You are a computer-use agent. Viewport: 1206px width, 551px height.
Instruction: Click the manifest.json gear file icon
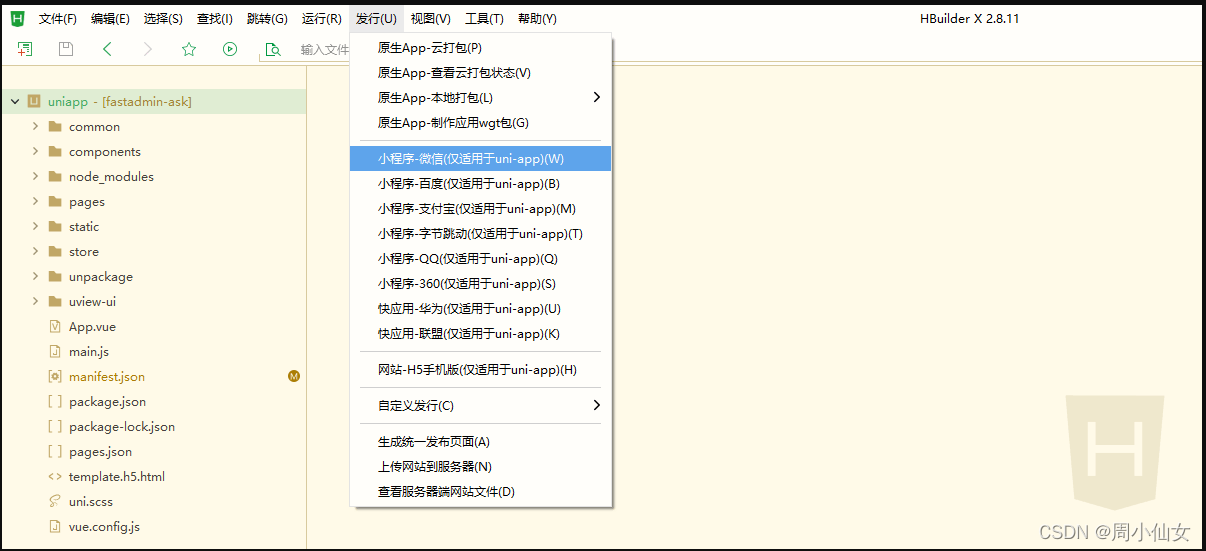point(55,377)
